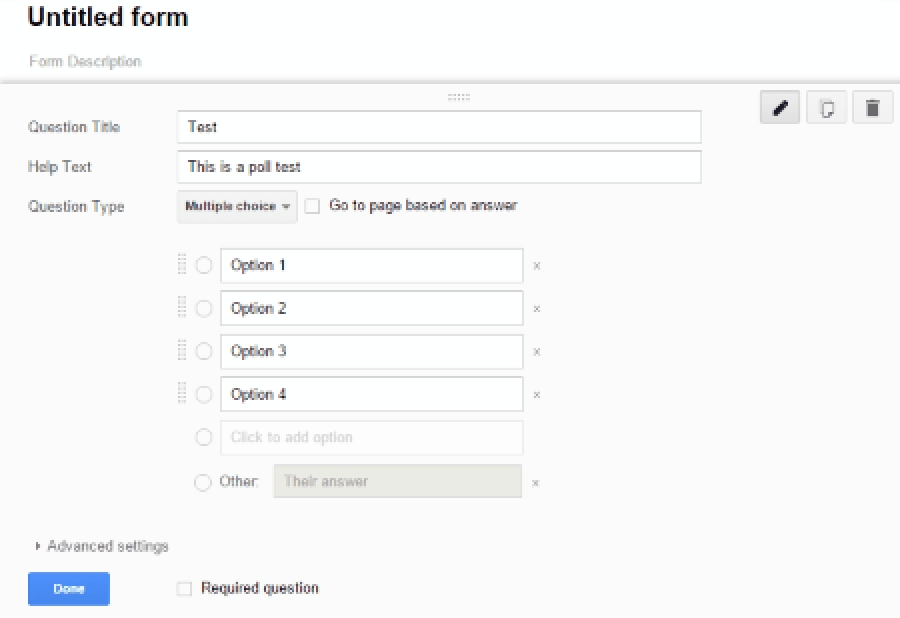Select the Other radio button
The height and width of the screenshot is (618, 900).
pos(203,482)
